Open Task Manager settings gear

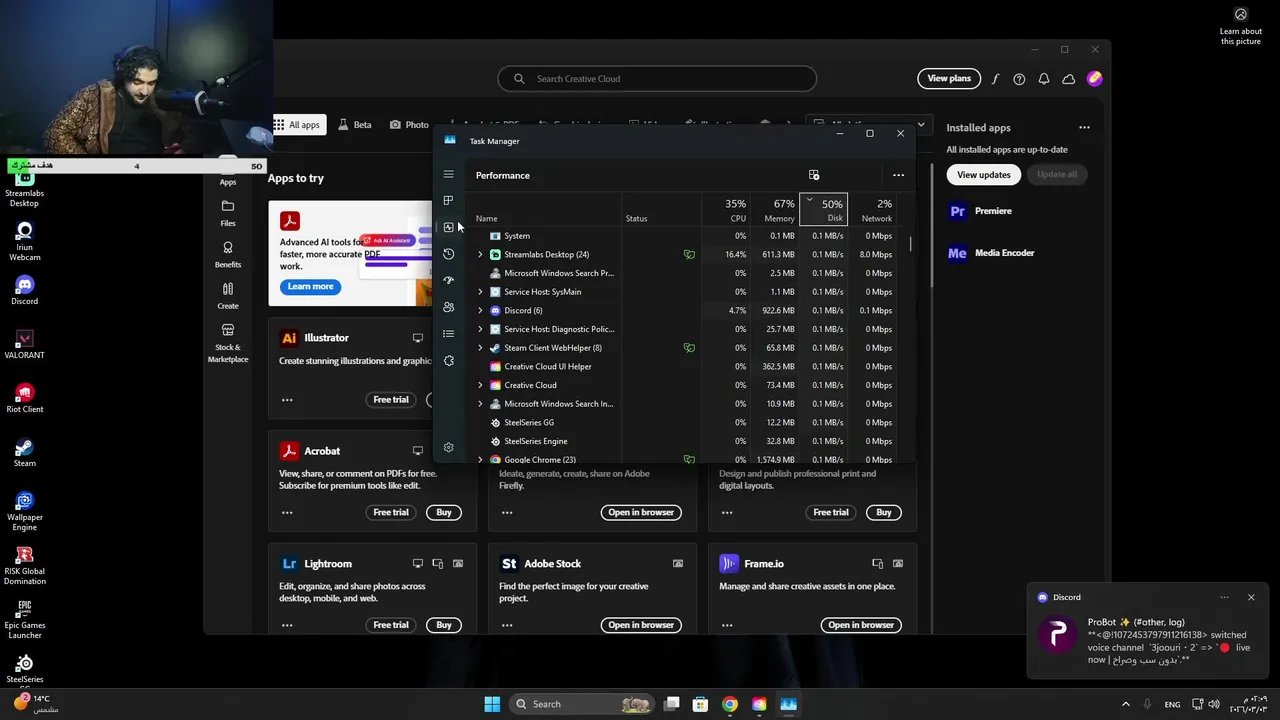pos(448,447)
